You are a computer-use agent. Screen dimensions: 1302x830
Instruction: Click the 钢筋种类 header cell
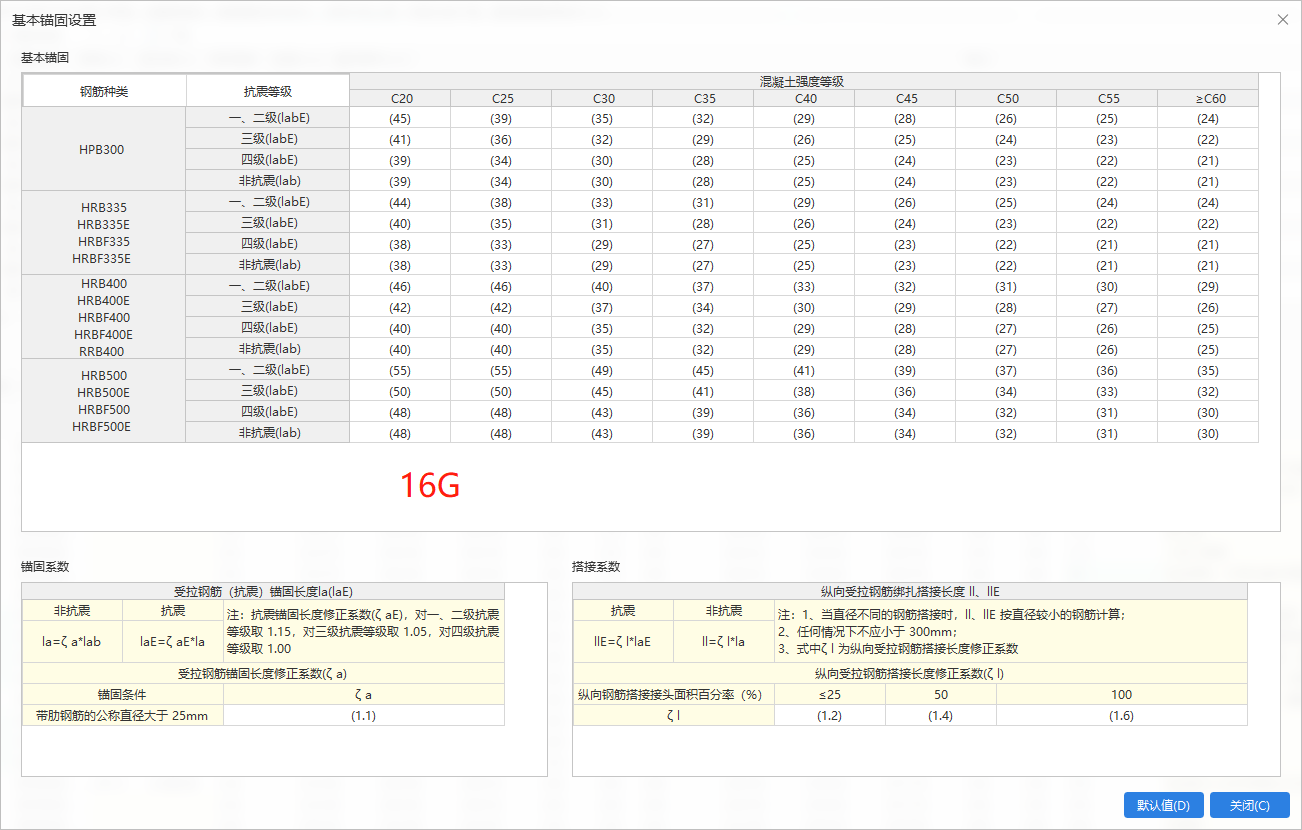[x=104, y=90]
